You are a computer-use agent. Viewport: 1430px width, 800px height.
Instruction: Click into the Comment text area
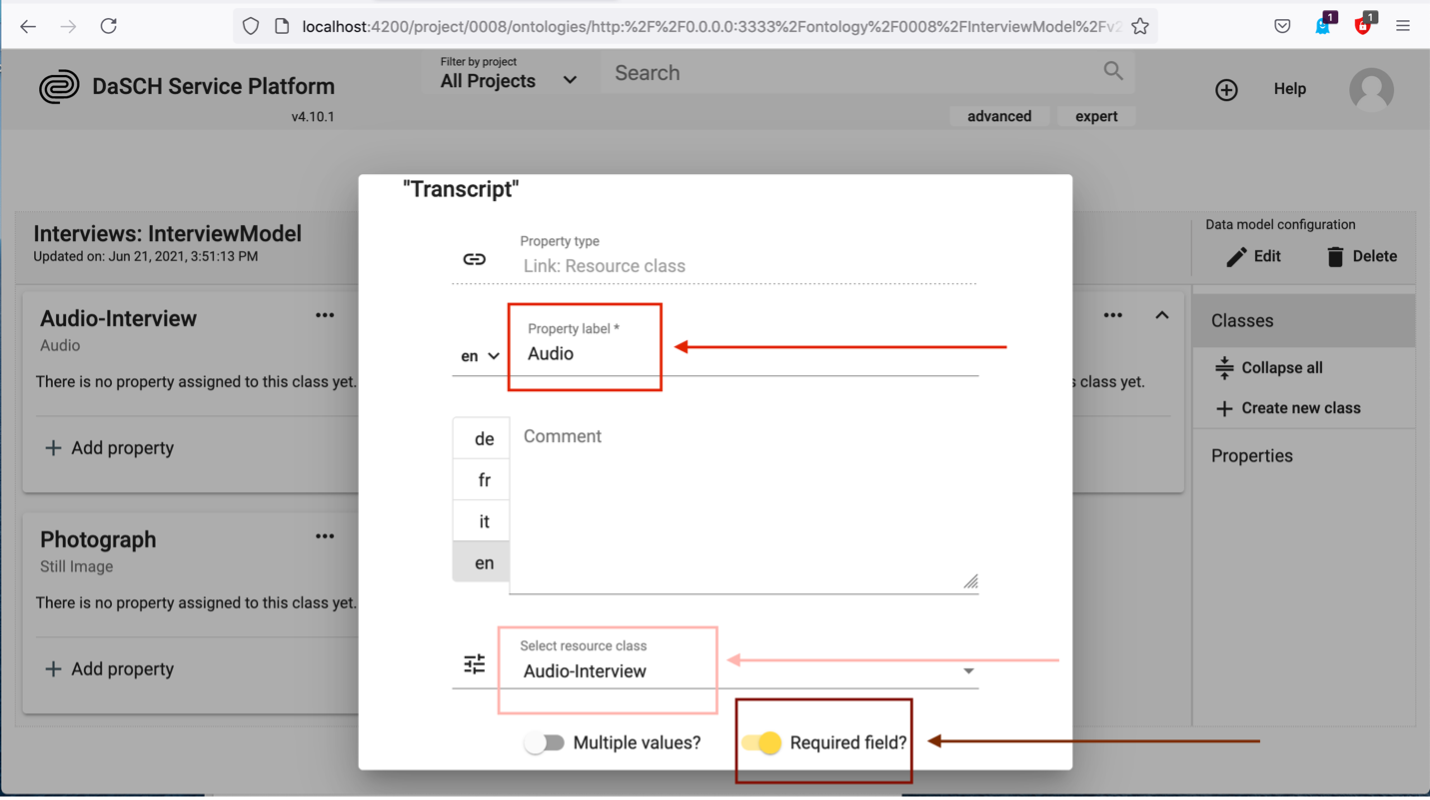click(742, 505)
